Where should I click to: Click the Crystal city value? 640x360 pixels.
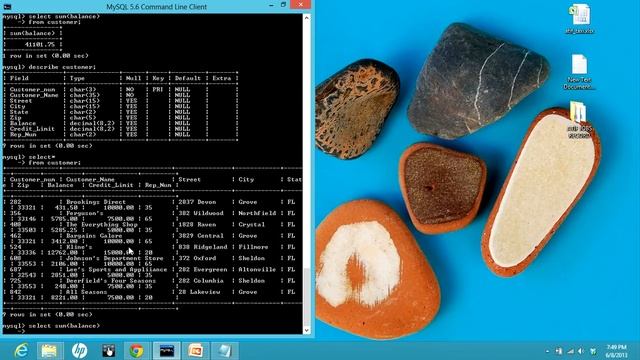251,224
